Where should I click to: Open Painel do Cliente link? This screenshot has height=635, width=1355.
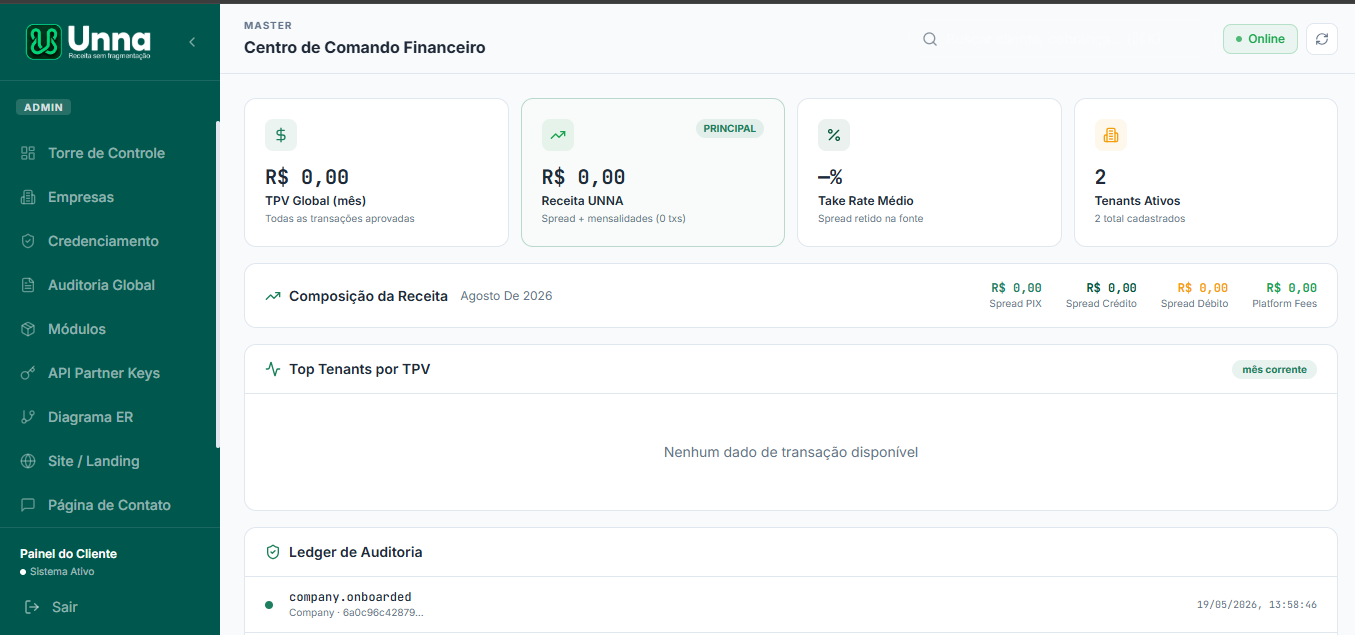click(x=68, y=554)
